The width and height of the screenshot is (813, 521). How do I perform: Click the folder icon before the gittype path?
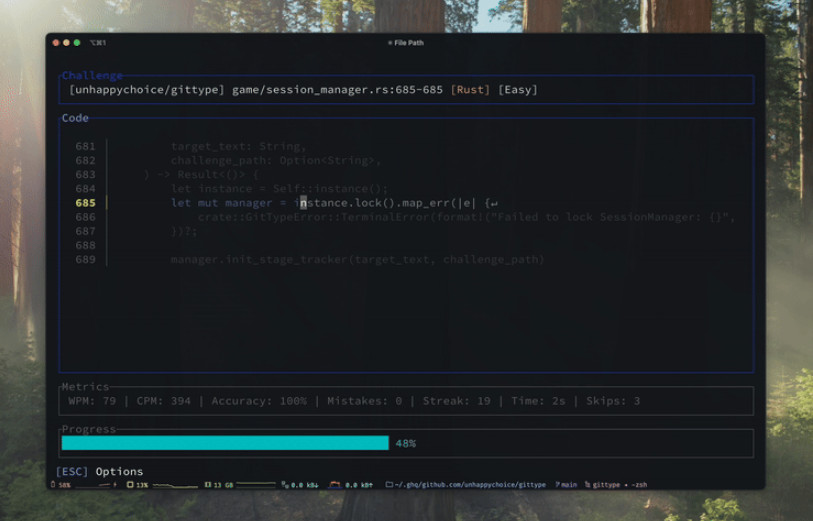click(389, 485)
